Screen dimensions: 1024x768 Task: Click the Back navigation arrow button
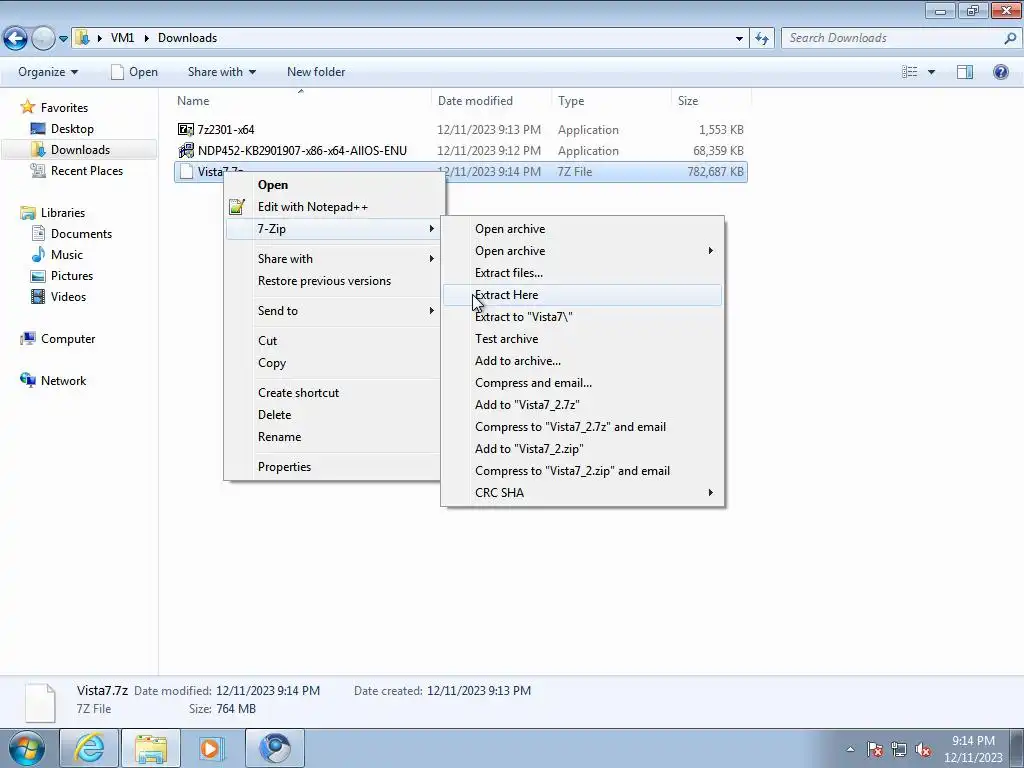click(x=16, y=38)
